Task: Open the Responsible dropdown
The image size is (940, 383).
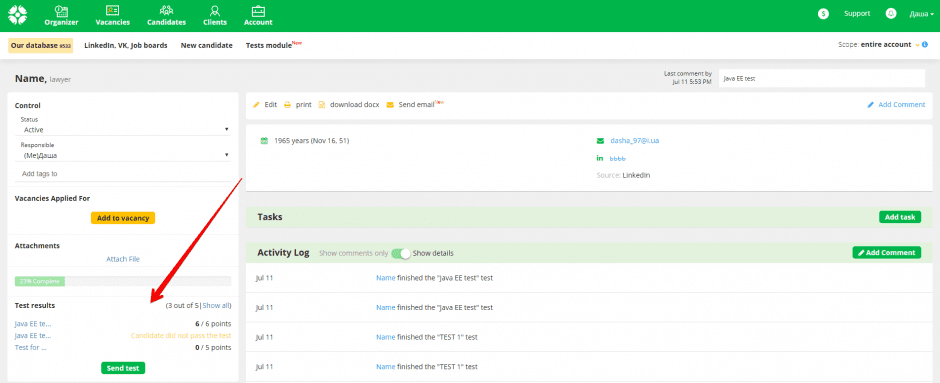Action: click(x=125, y=155)
